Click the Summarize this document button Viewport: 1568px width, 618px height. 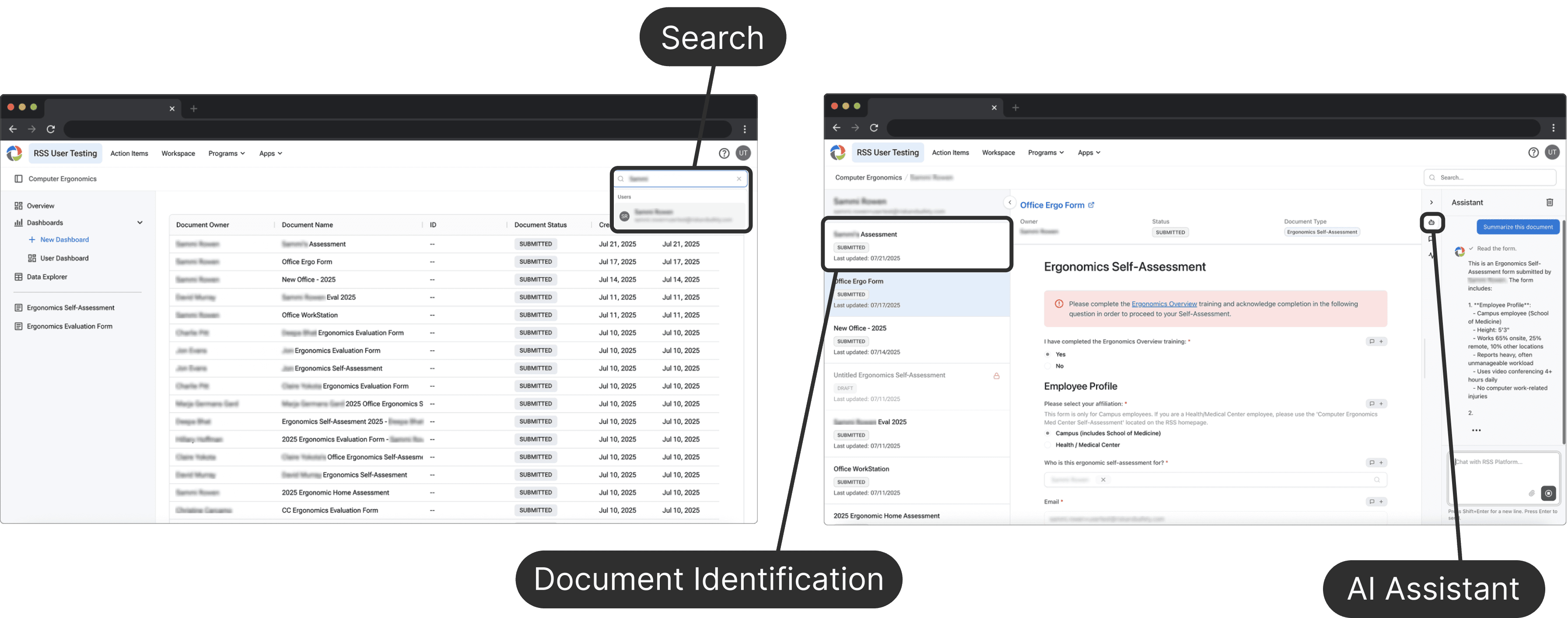click(x=1518, y=227)
